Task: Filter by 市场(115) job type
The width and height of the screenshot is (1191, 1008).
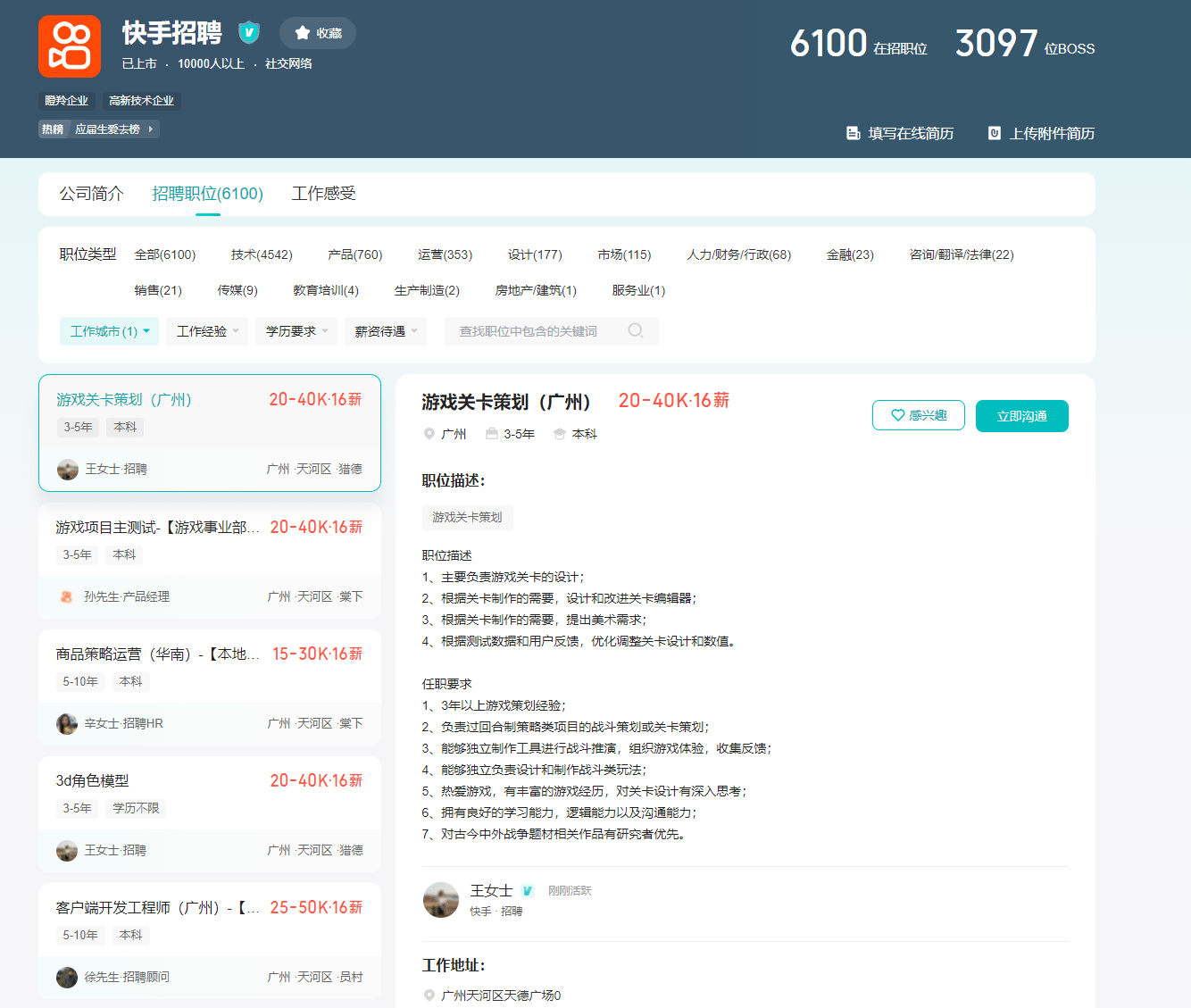Action: tap(625, 254)
